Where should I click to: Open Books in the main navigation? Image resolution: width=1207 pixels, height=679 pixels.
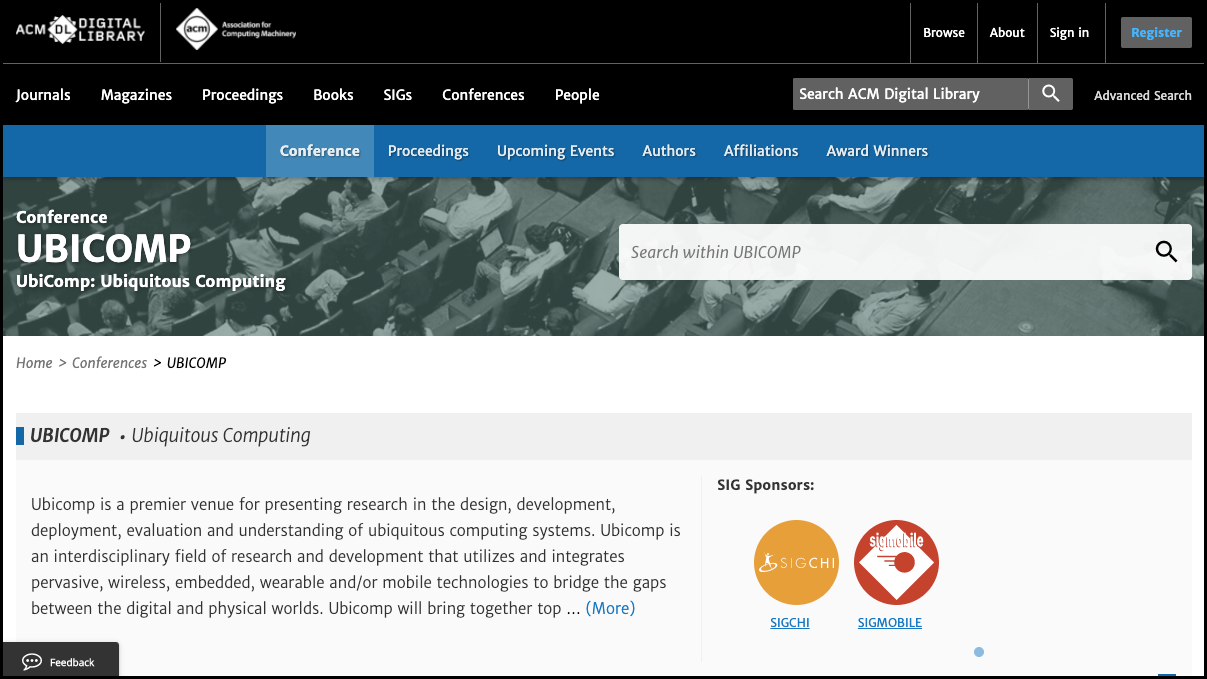point(333,95)
